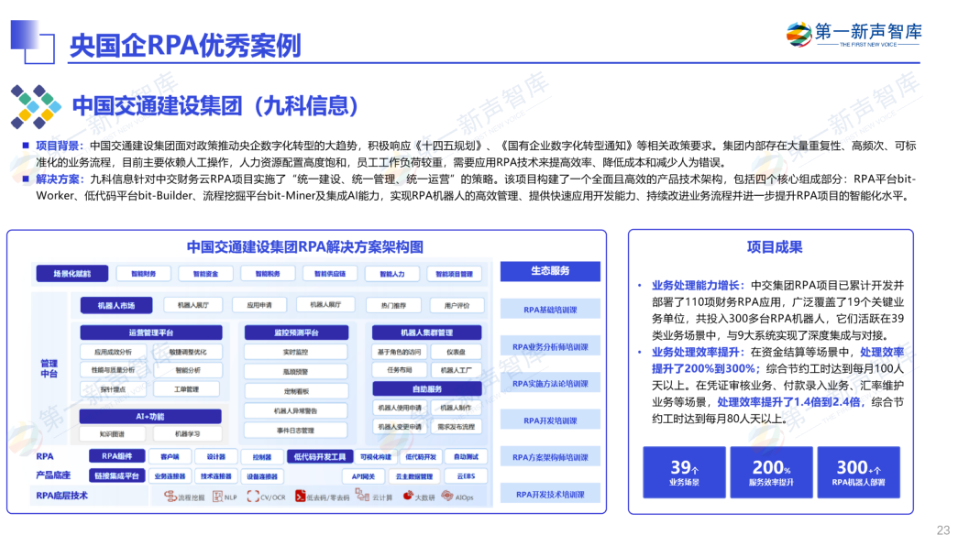Select the 智能项目管理 box
This screenshot has height=553, width=956.
454,274
